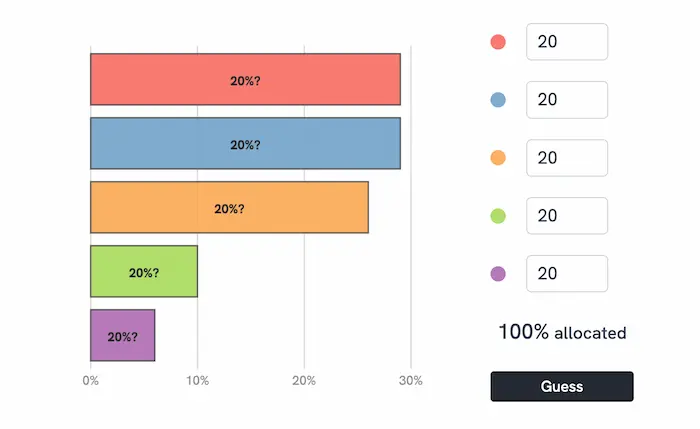The height and width of the screenshot is (429, 700).
Task: Focus the orange percentage input field
Action: click(567, 158)
